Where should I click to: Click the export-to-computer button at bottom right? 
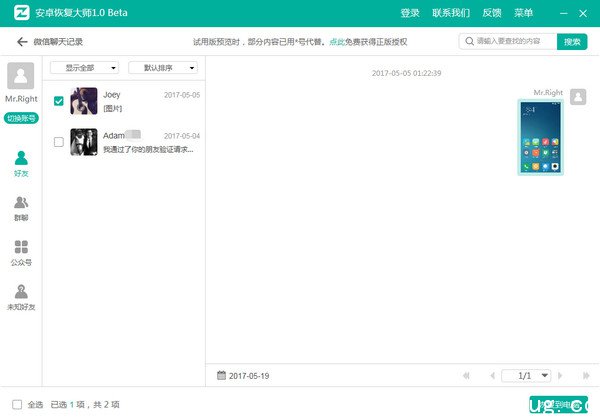(x=558, y=405)
